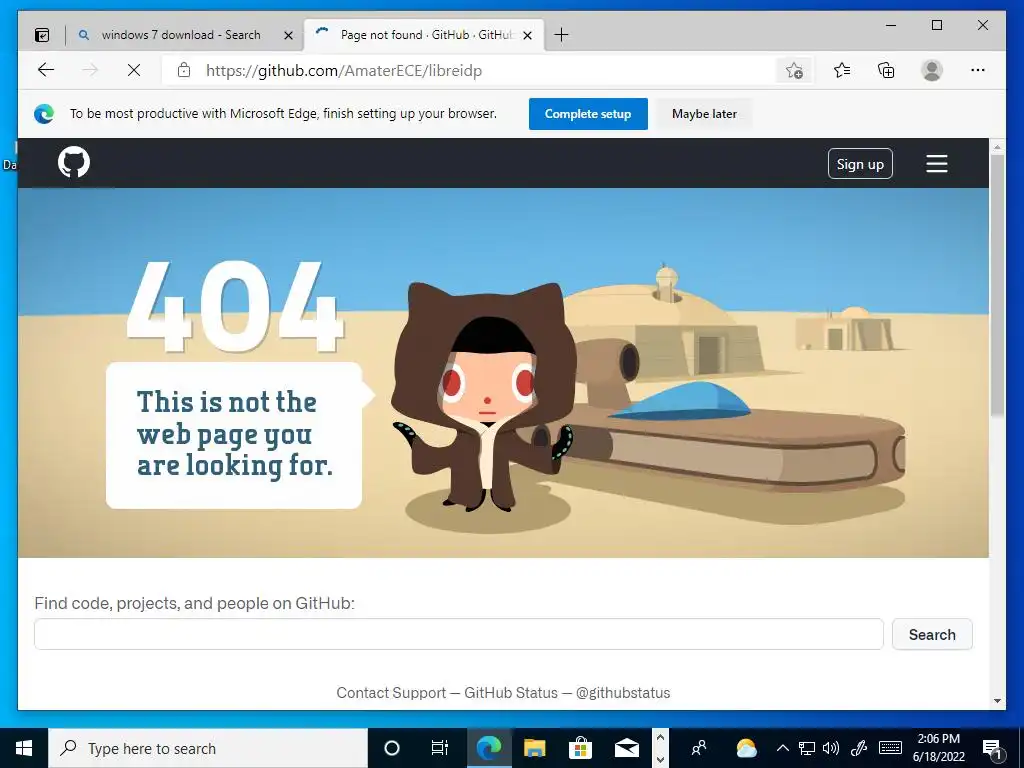Viewport: 1024px width, 768px height.
Task: Open the tab actions menu icon
Action: coord(42,35)
